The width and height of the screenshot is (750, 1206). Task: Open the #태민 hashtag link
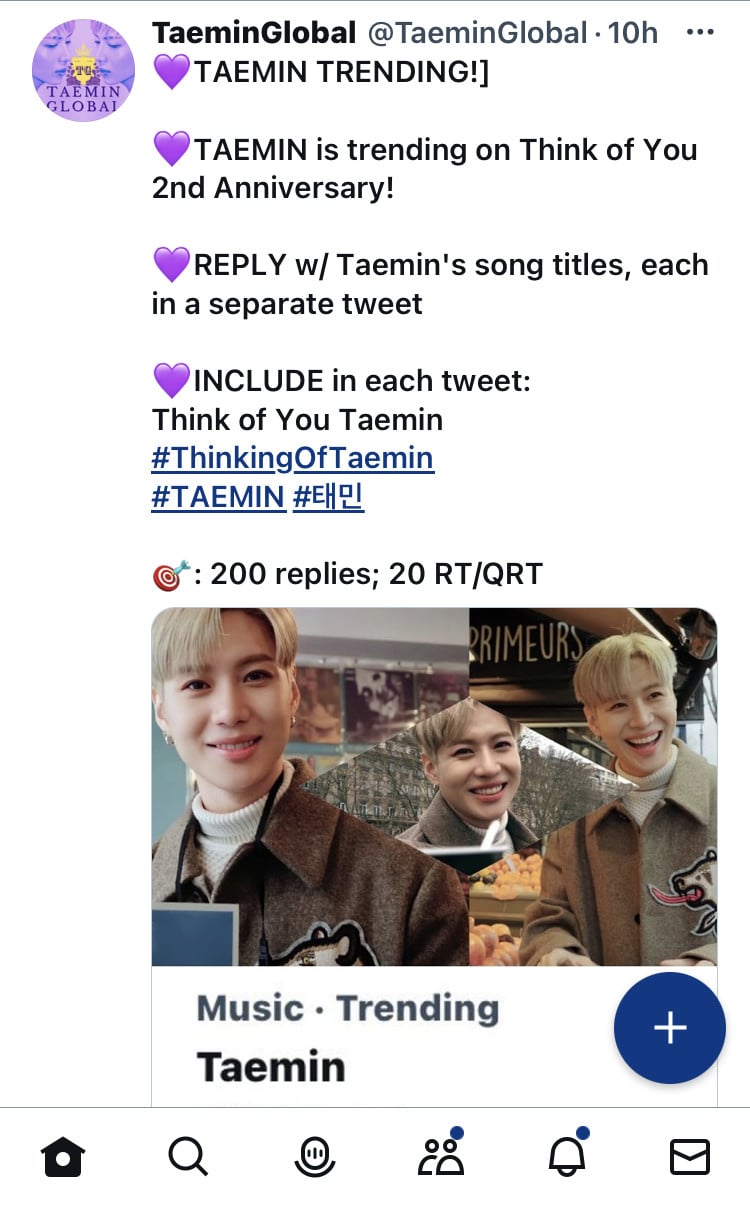[x=329, y=497]
